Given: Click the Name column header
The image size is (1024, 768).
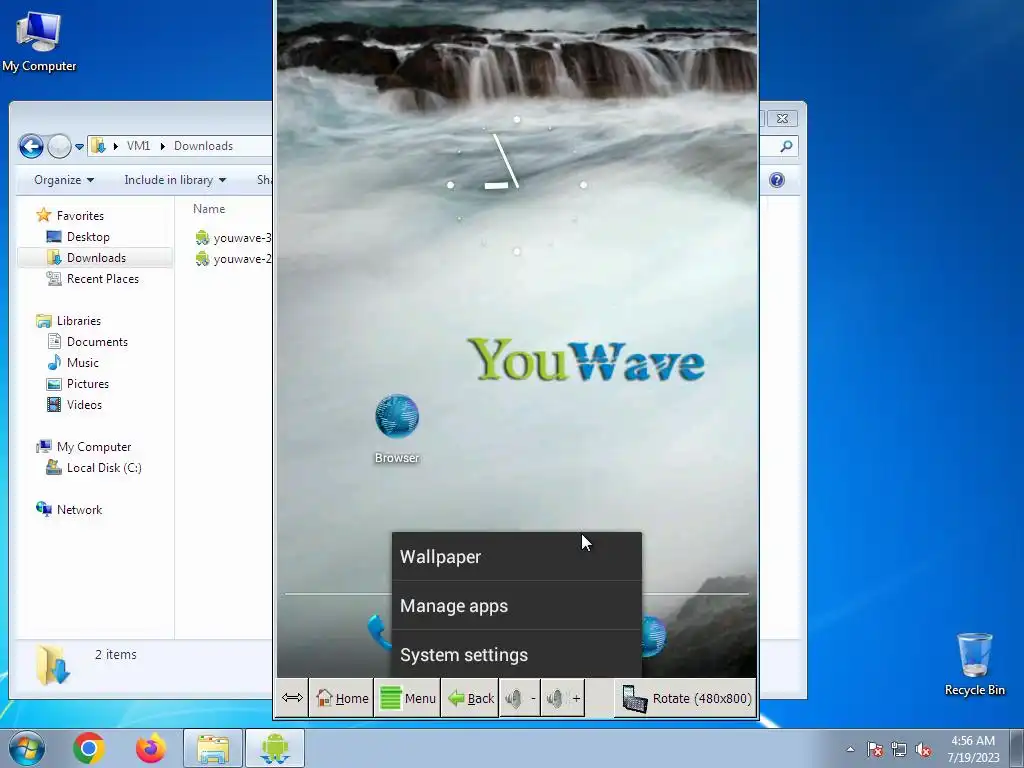Looking at the screenshot, I should point(209,208).
